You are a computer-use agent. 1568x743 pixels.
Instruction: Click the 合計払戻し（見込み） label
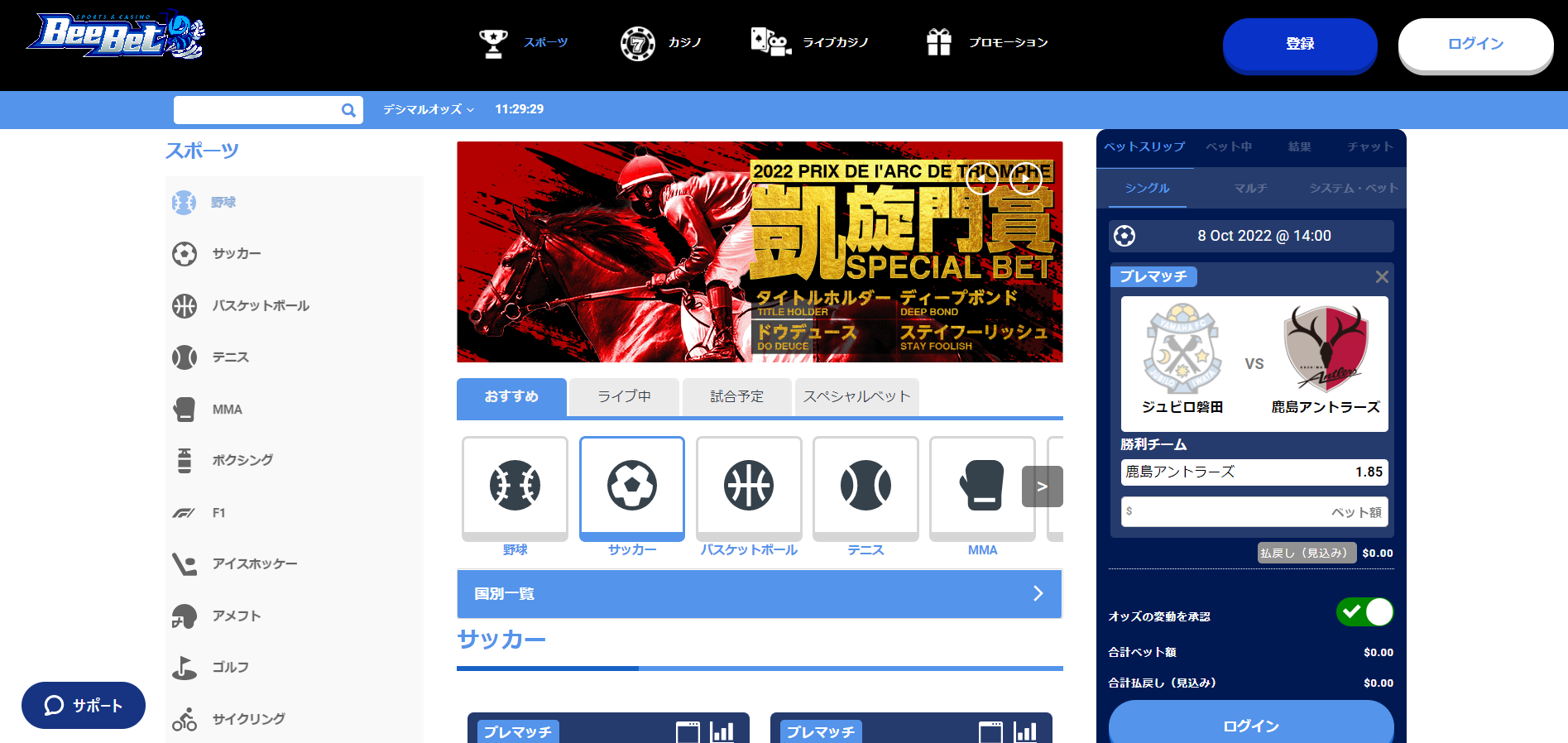click(1162, 683)
